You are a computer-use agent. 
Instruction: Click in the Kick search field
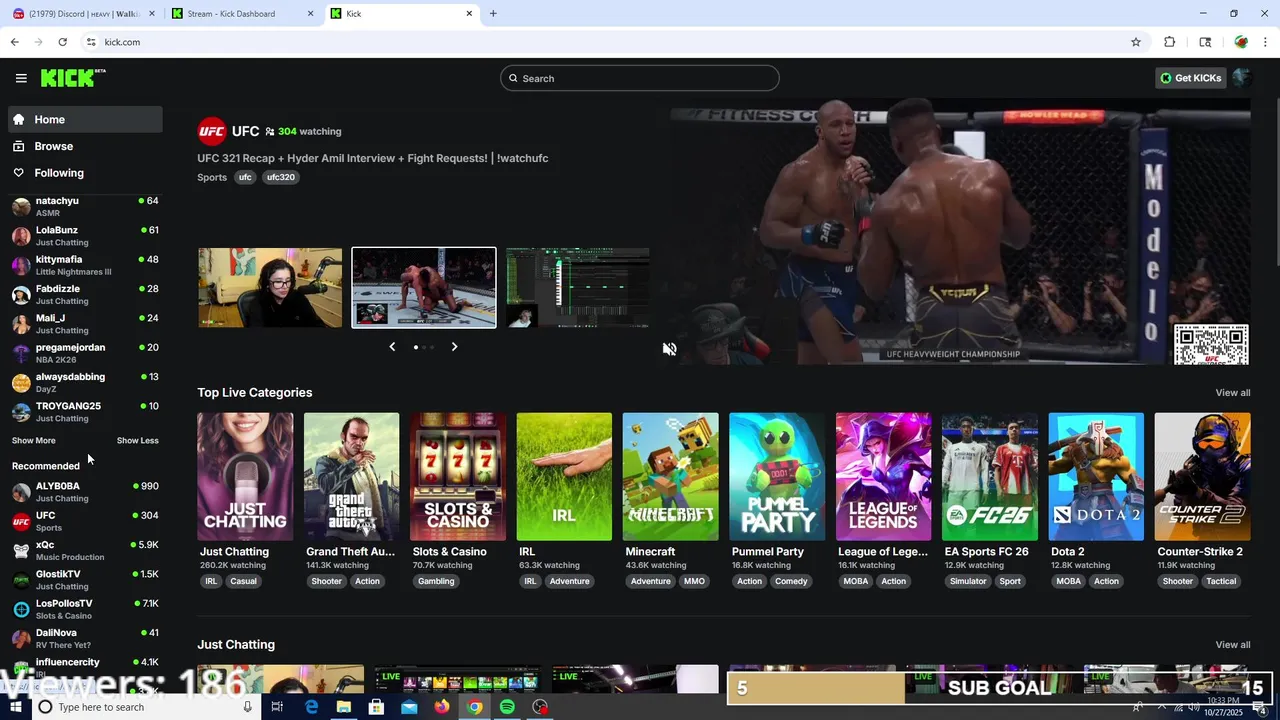[x=640, y=78]
